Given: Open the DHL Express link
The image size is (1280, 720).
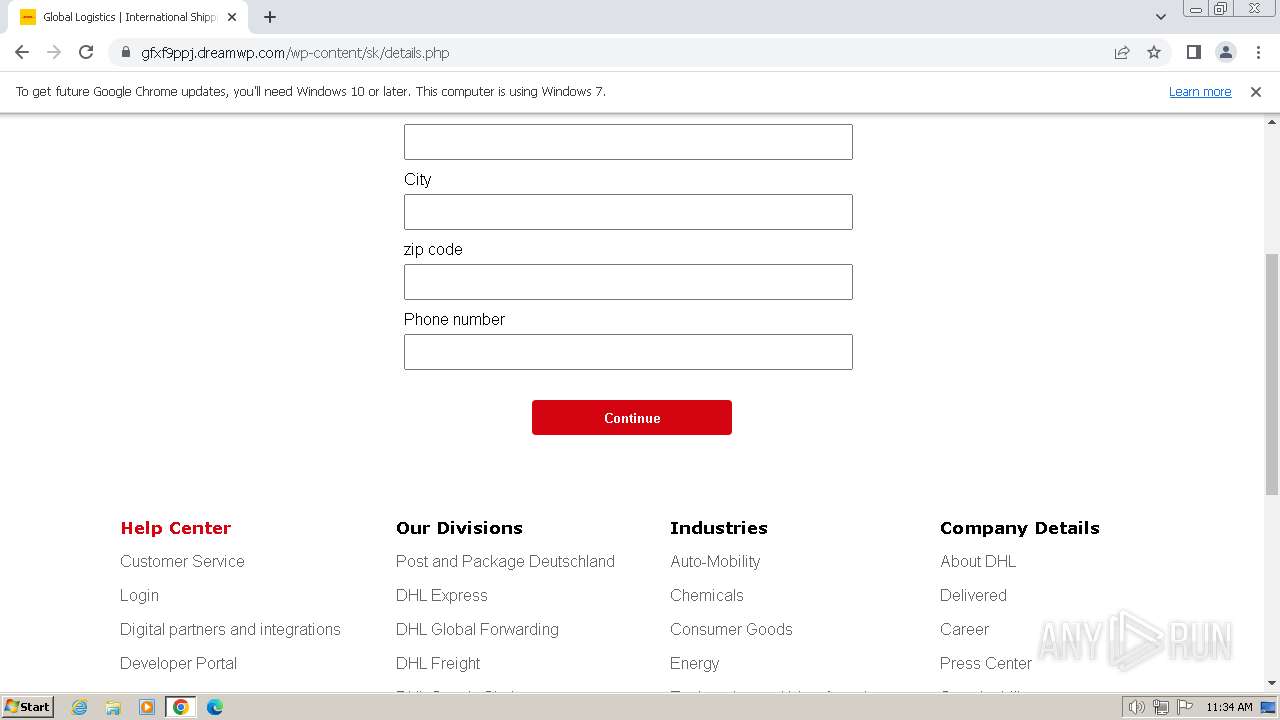Looking at the screenshot, I should click(x=442, y=596).
